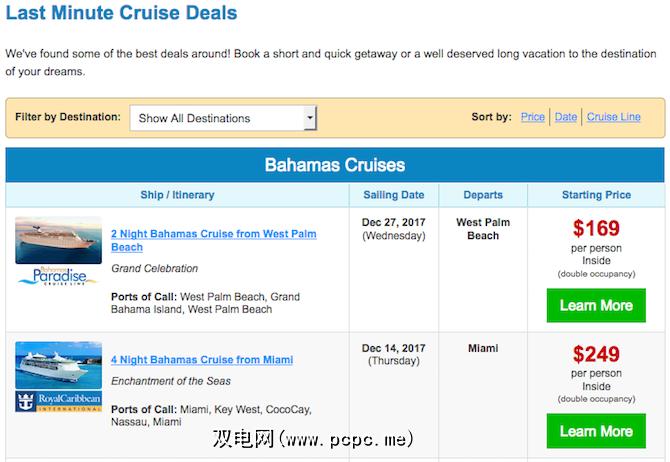670x462 pixels.
Task: Click the Grand Celebration ship photo
Action: pyautogui.click(x=58, y=240)
